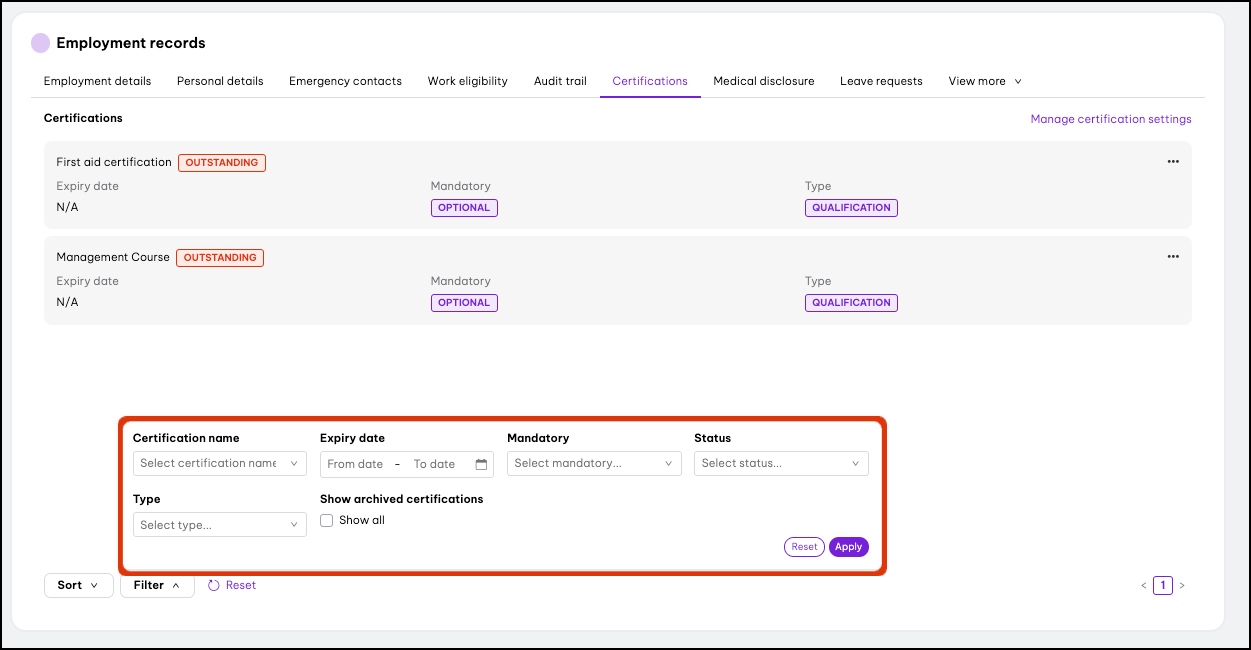Collapse the Filter panel button
The height and width of the screenshot is (650, 1251).
[157, 585]
